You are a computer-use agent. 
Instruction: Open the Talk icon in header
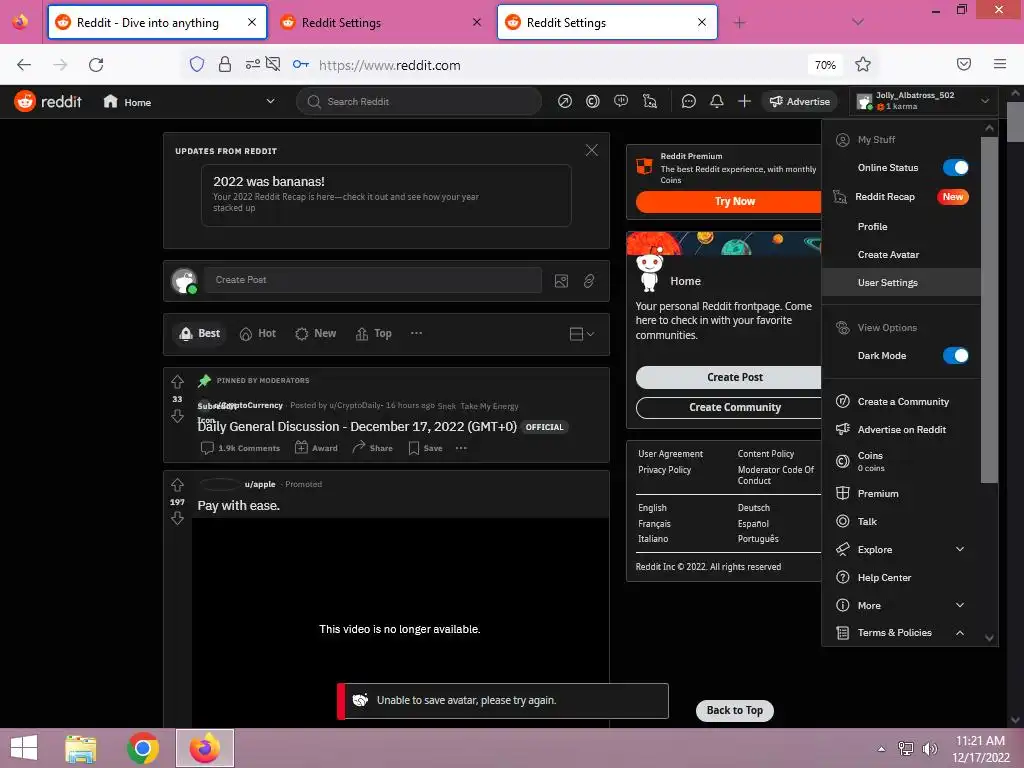tap(621, 101)
